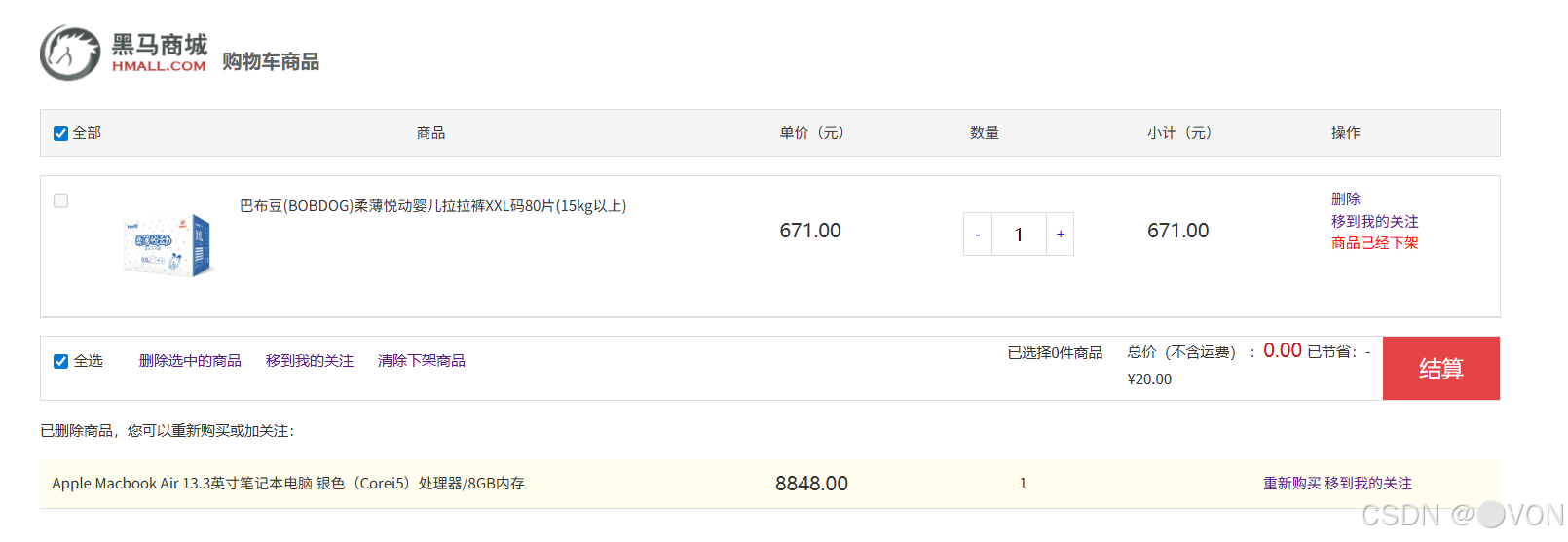Toggle the 全选 checkbox in footer bar

tap(60, 361)
